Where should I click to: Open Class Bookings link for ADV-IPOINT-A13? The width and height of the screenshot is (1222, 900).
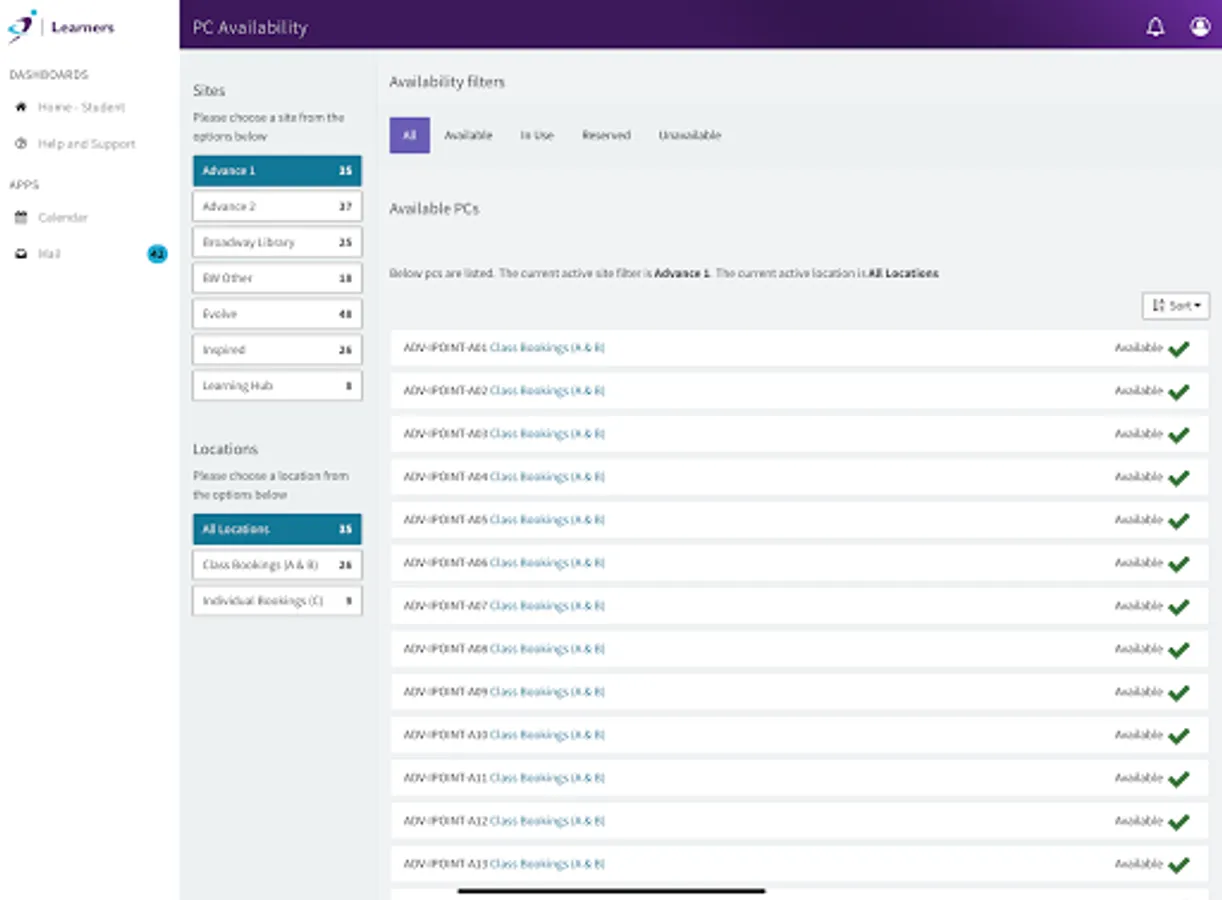[547, 864]
